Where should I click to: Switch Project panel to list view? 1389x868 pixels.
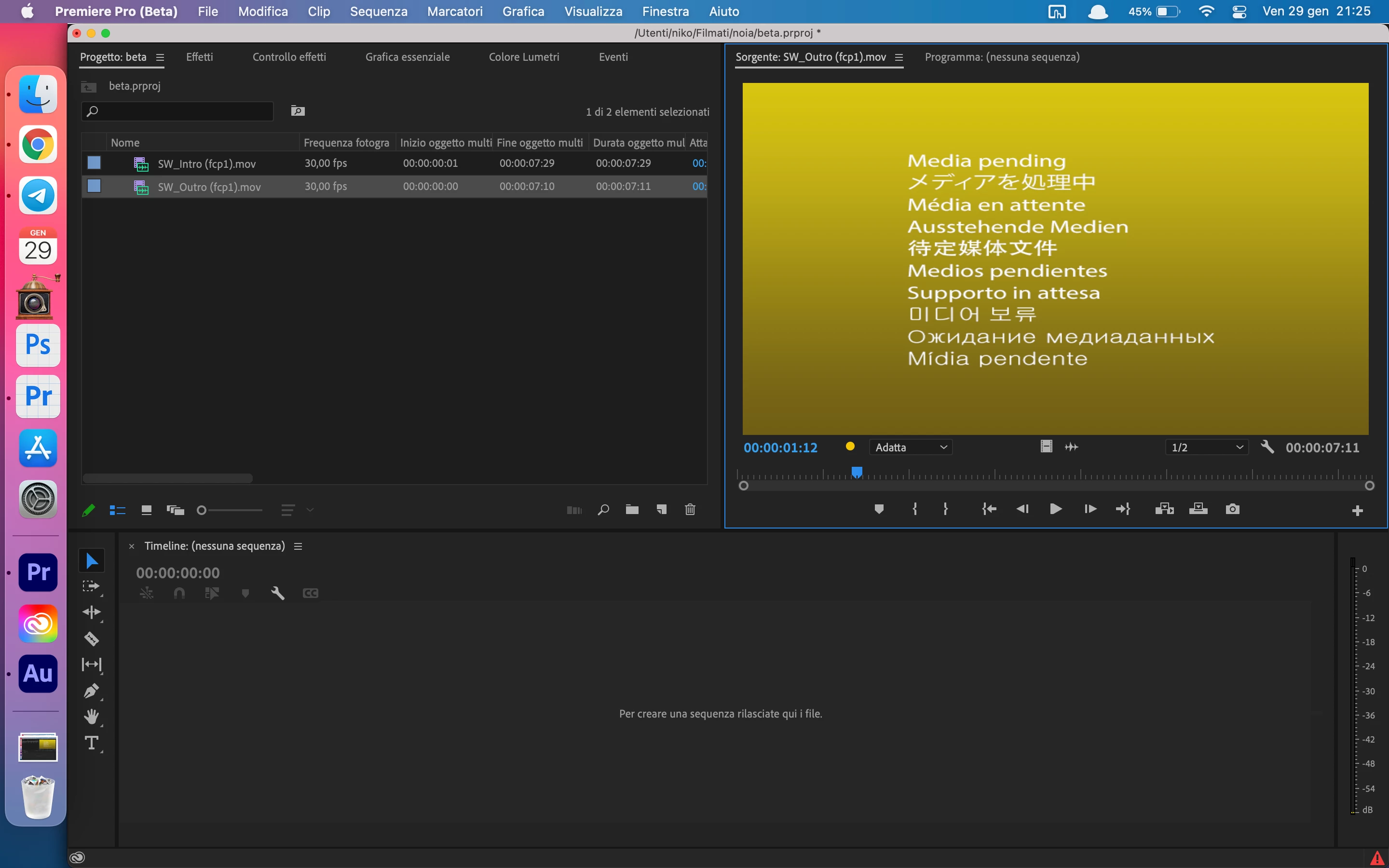pos(118,510)
